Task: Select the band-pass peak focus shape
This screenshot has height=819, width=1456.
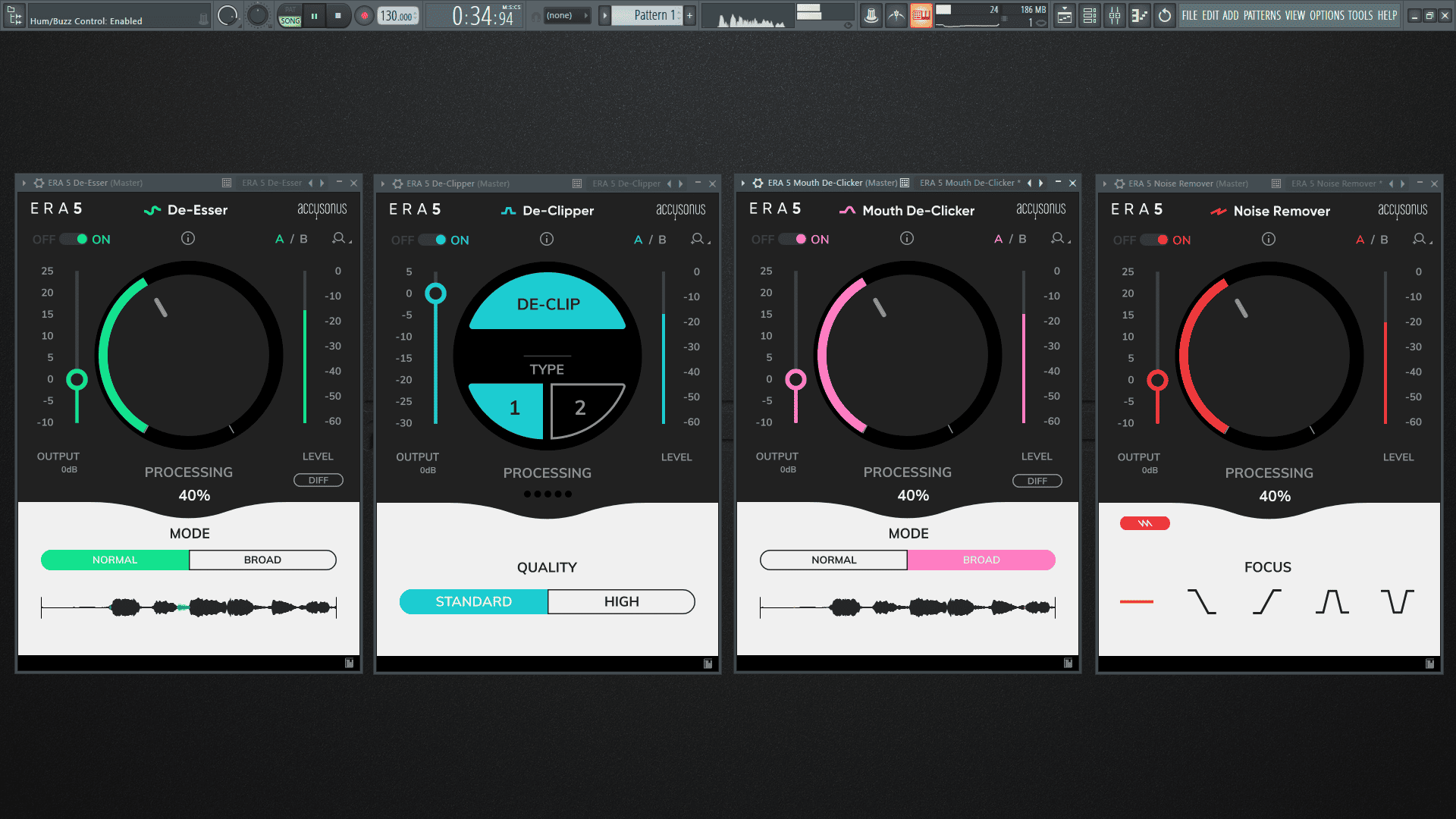Action: 1332,602
